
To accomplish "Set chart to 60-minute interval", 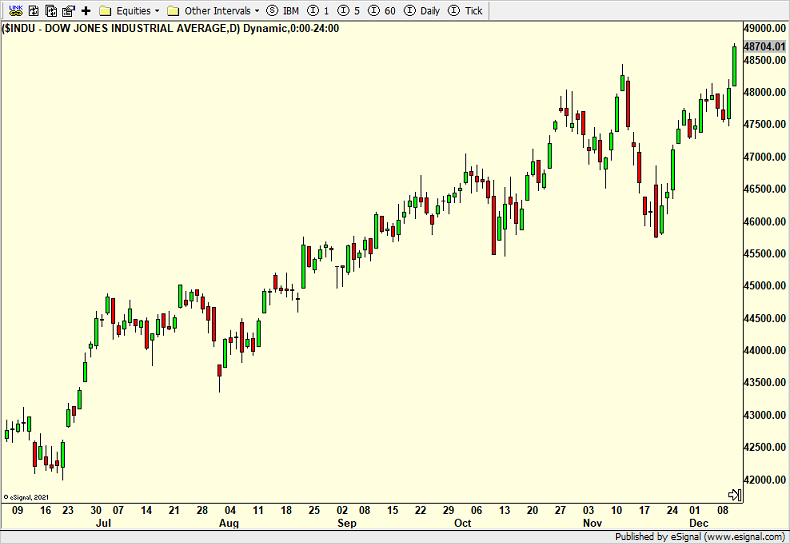I will coord(381,11).
